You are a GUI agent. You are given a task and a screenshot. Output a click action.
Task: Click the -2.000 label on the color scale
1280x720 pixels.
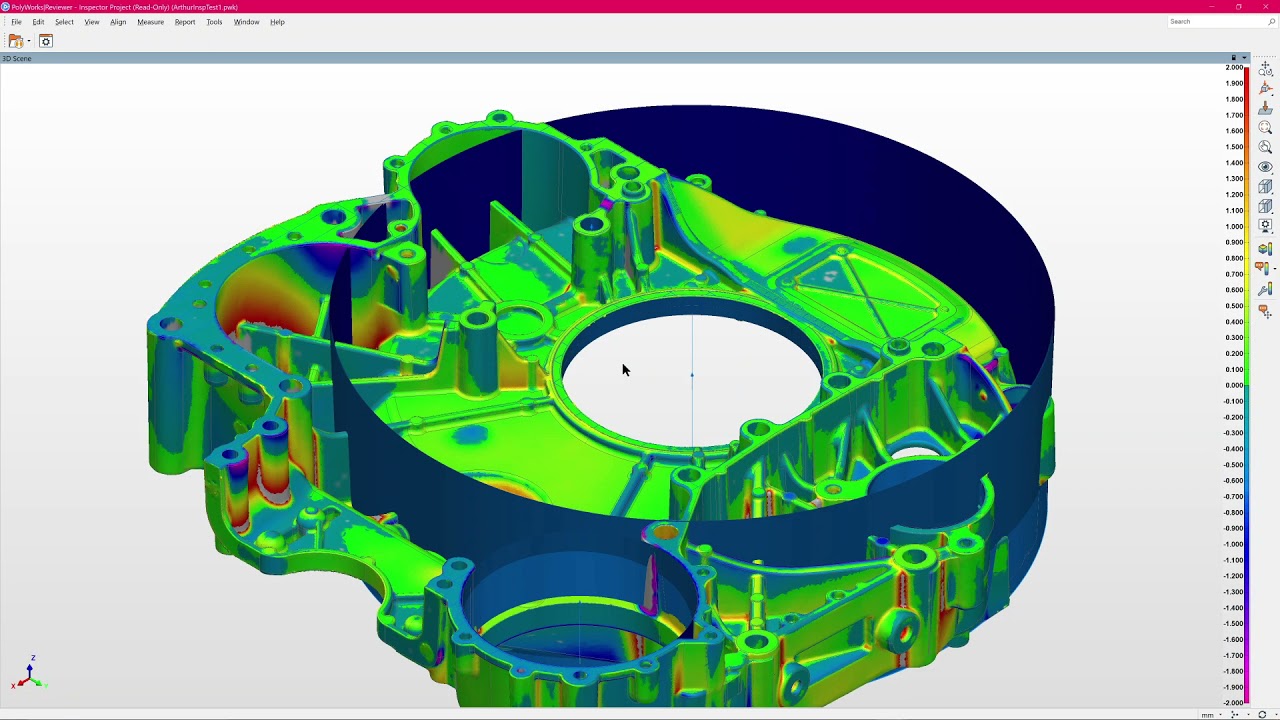1233,703
